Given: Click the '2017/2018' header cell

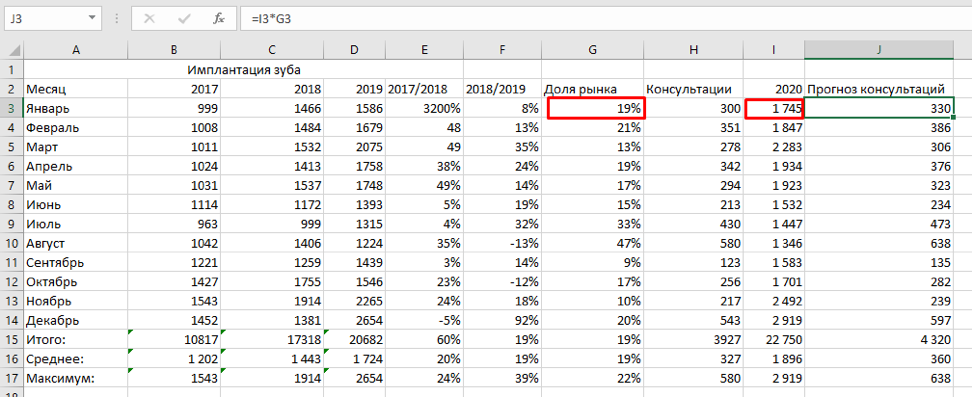Looking at the screenshot, I should coord(424,89).
